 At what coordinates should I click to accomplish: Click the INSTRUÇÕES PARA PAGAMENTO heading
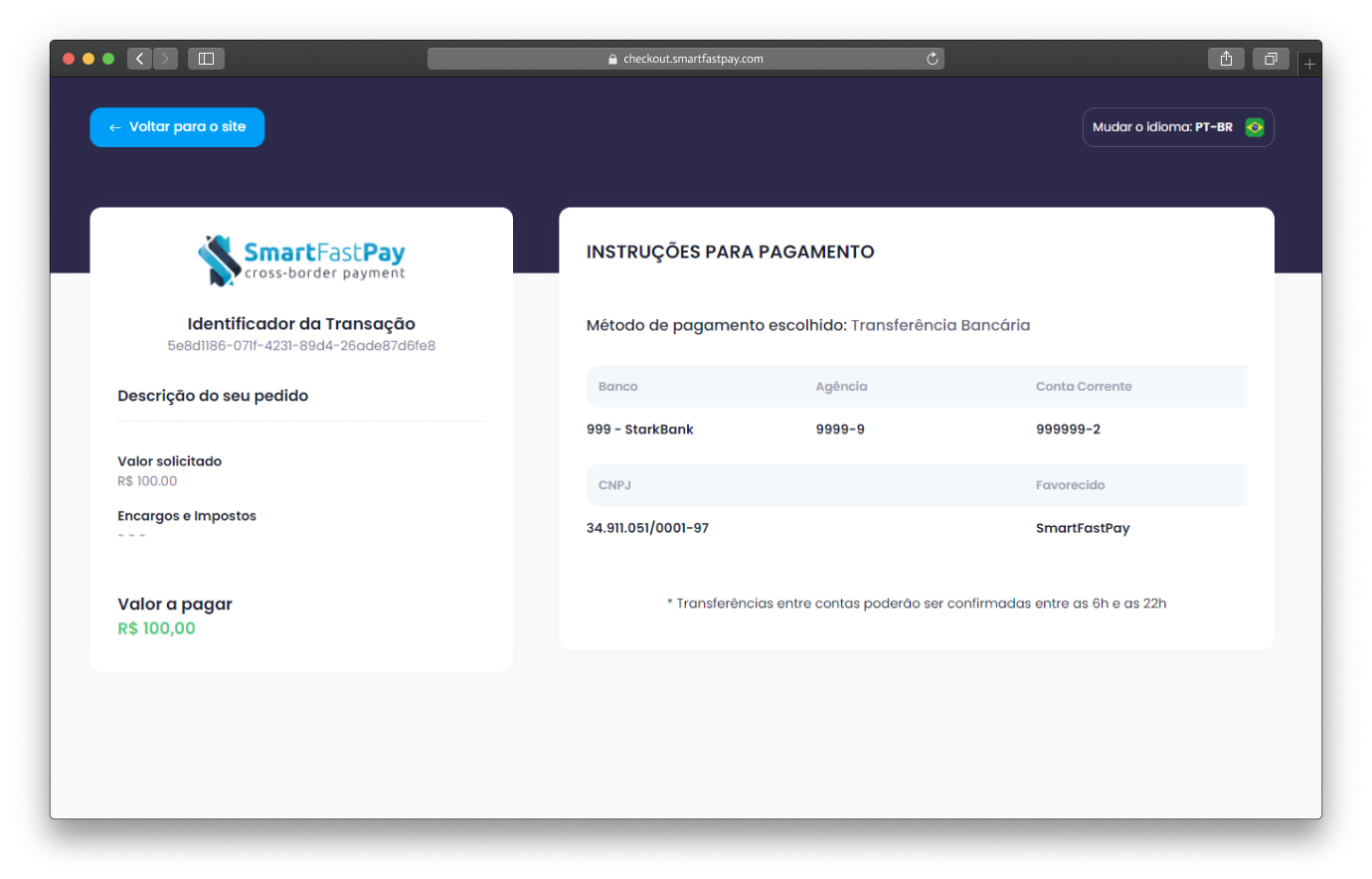(x=731, y=253)
